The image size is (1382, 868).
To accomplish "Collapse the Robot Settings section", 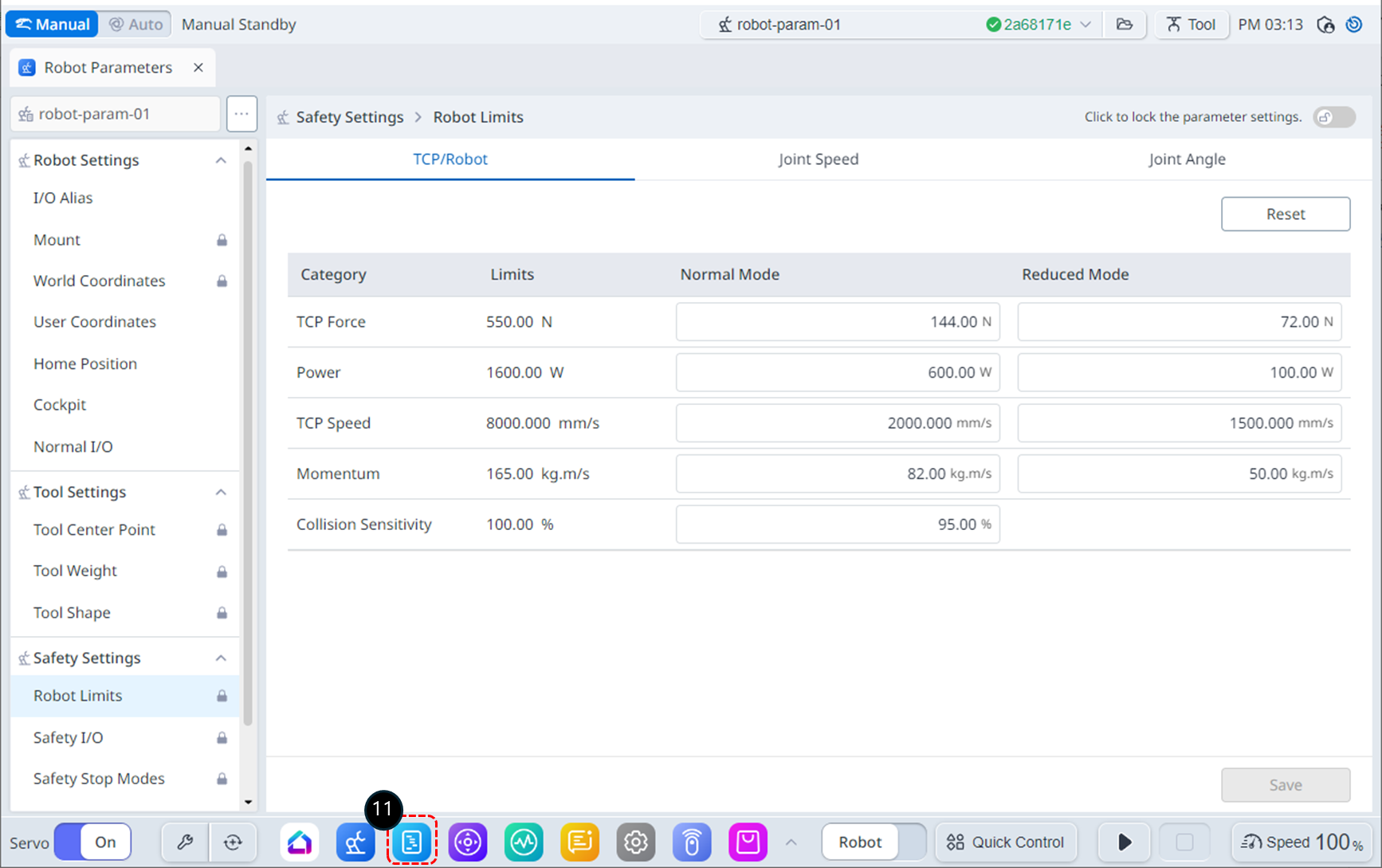I will [221, 160].
